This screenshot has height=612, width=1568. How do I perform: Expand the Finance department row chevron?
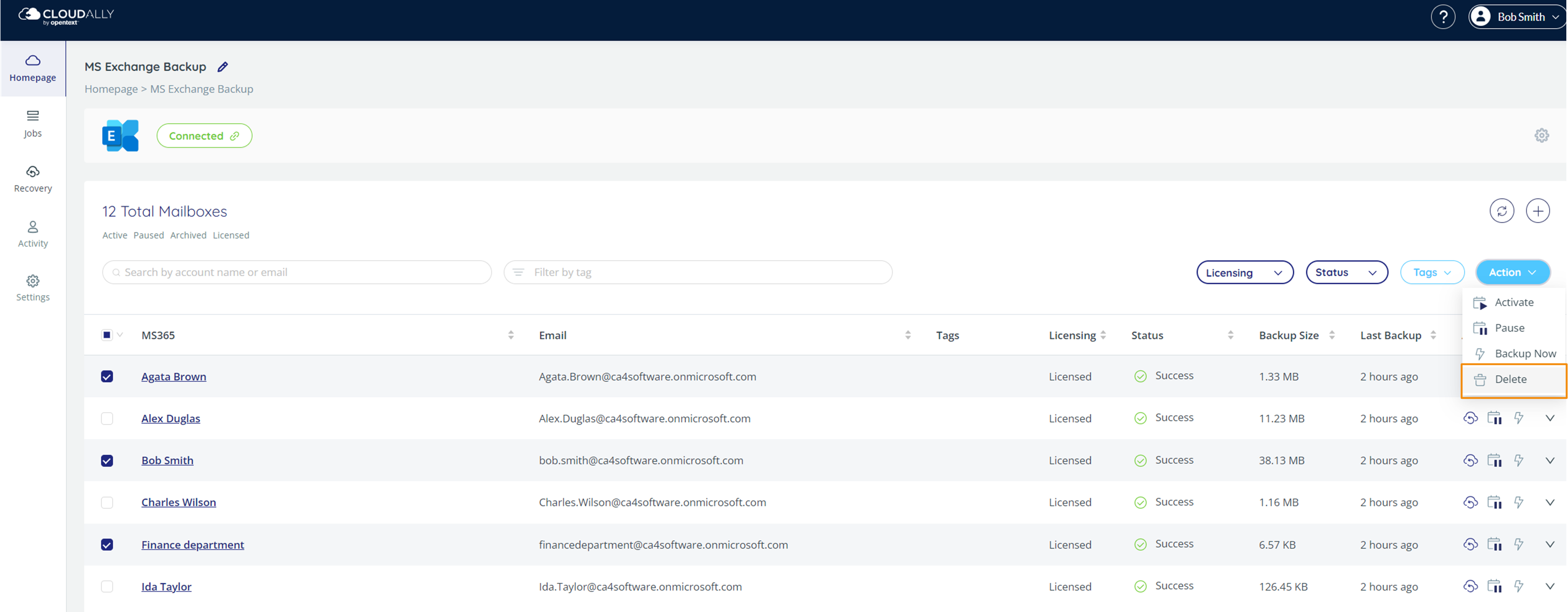[1550, 544]
